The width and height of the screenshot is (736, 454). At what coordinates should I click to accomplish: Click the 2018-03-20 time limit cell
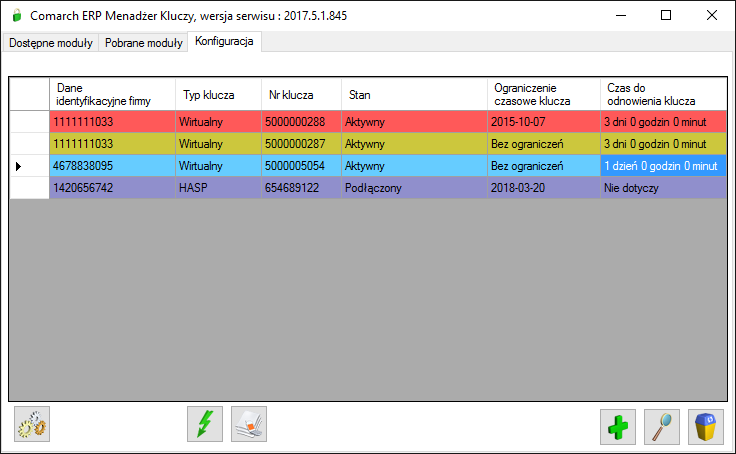(x=544, y=188)
